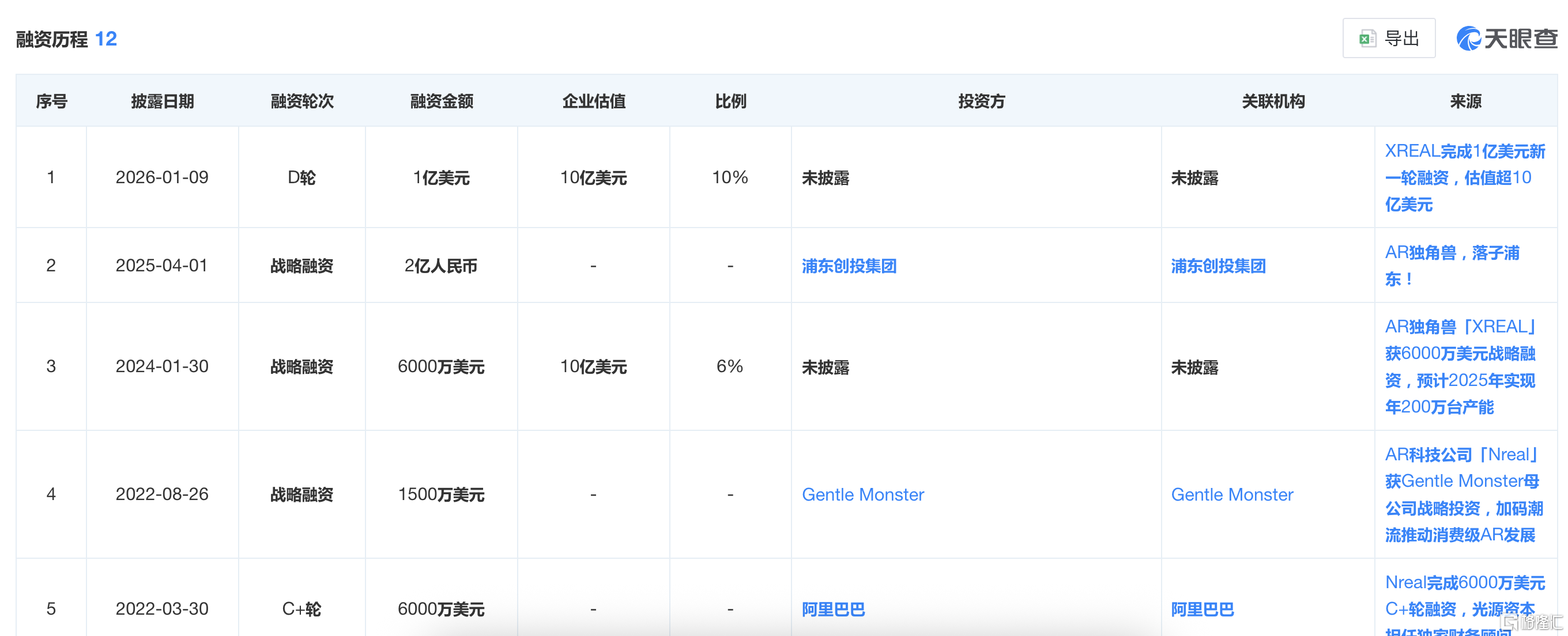
Task: Click the 来源 column header
Action: click(x=1465, y=101)
